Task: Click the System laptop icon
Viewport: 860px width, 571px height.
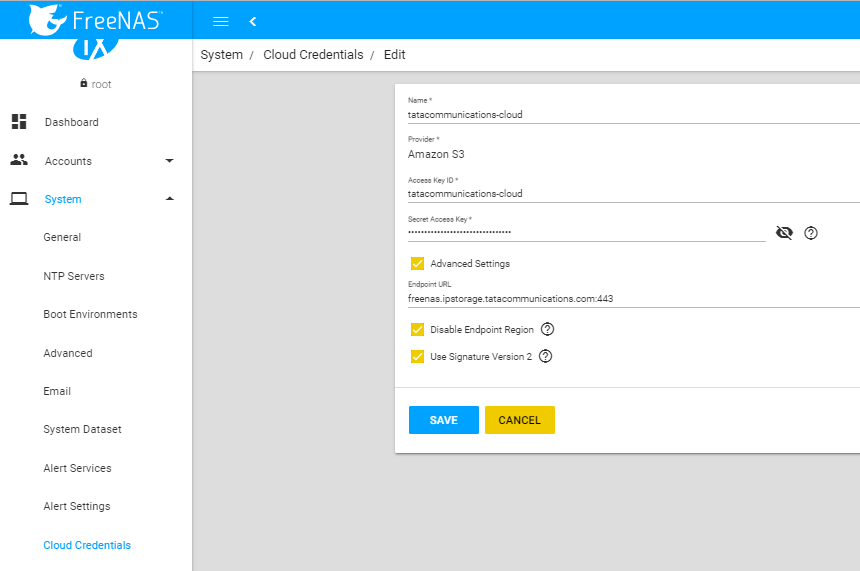Action: tap(19, 199)
